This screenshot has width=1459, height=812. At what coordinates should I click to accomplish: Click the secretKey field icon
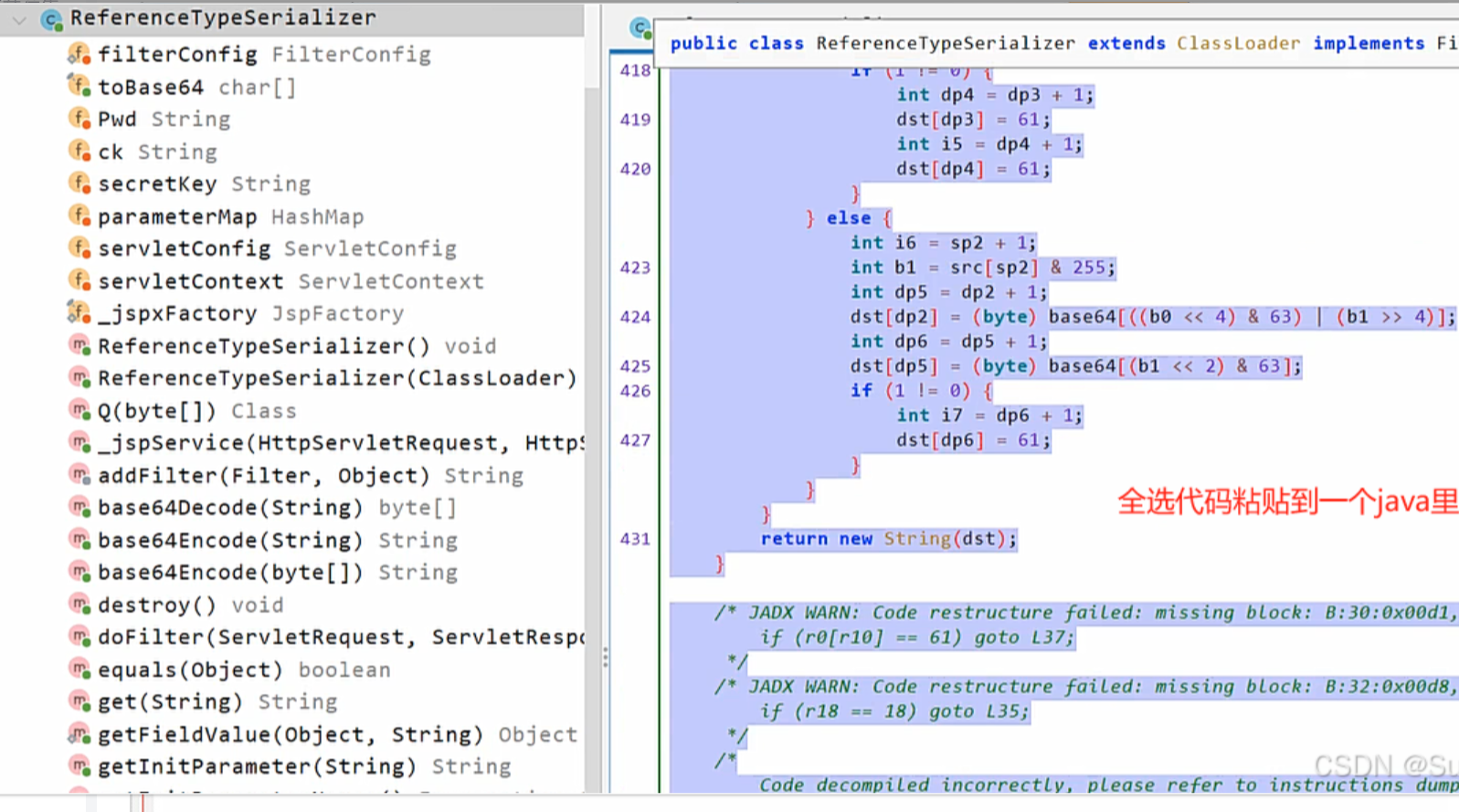pyautogui.click(x=79, y=184)
